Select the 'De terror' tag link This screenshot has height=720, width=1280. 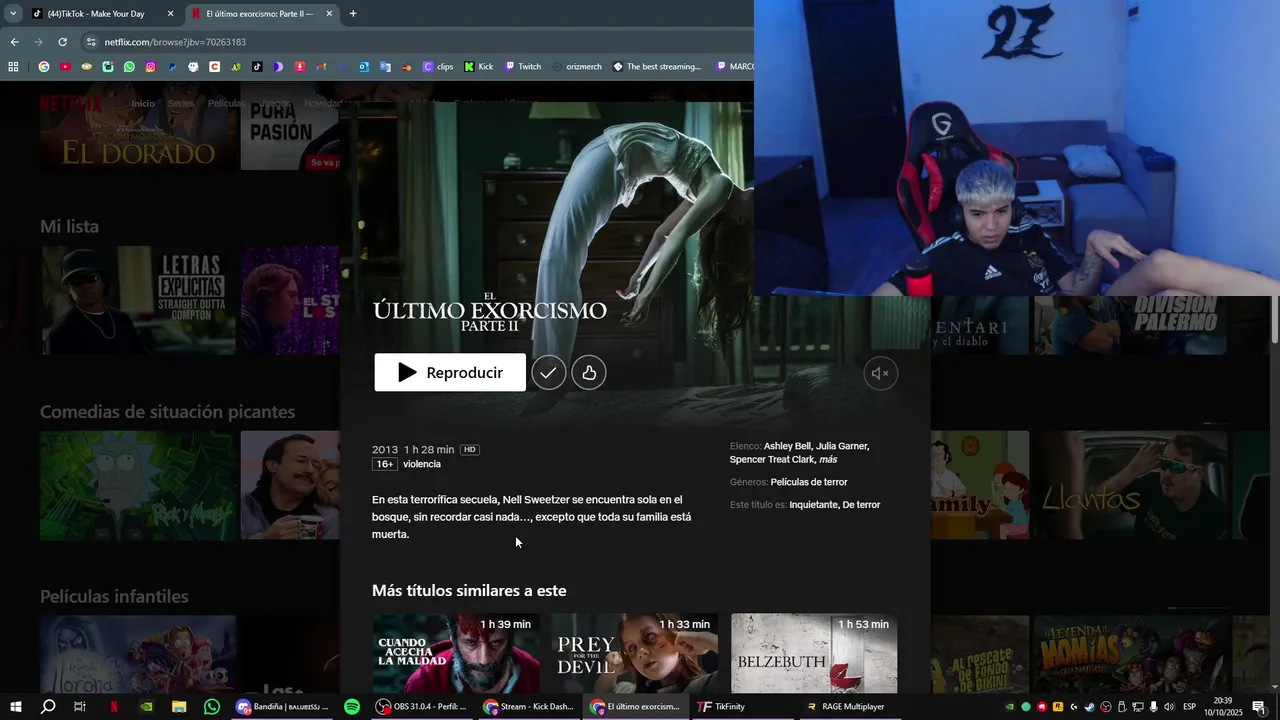pyautogui.click(x=861, y=505)
